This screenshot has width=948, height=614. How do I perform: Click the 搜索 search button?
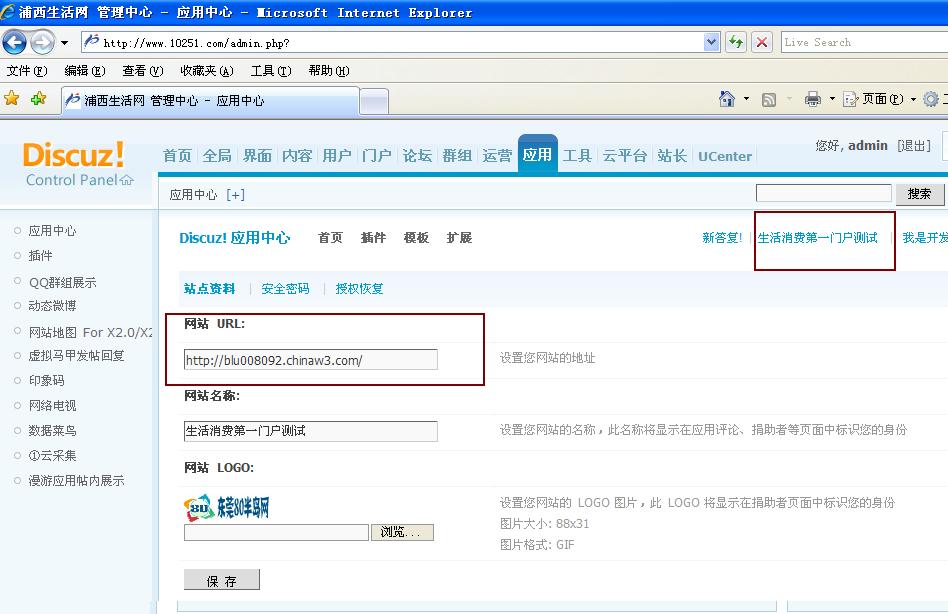920,194
